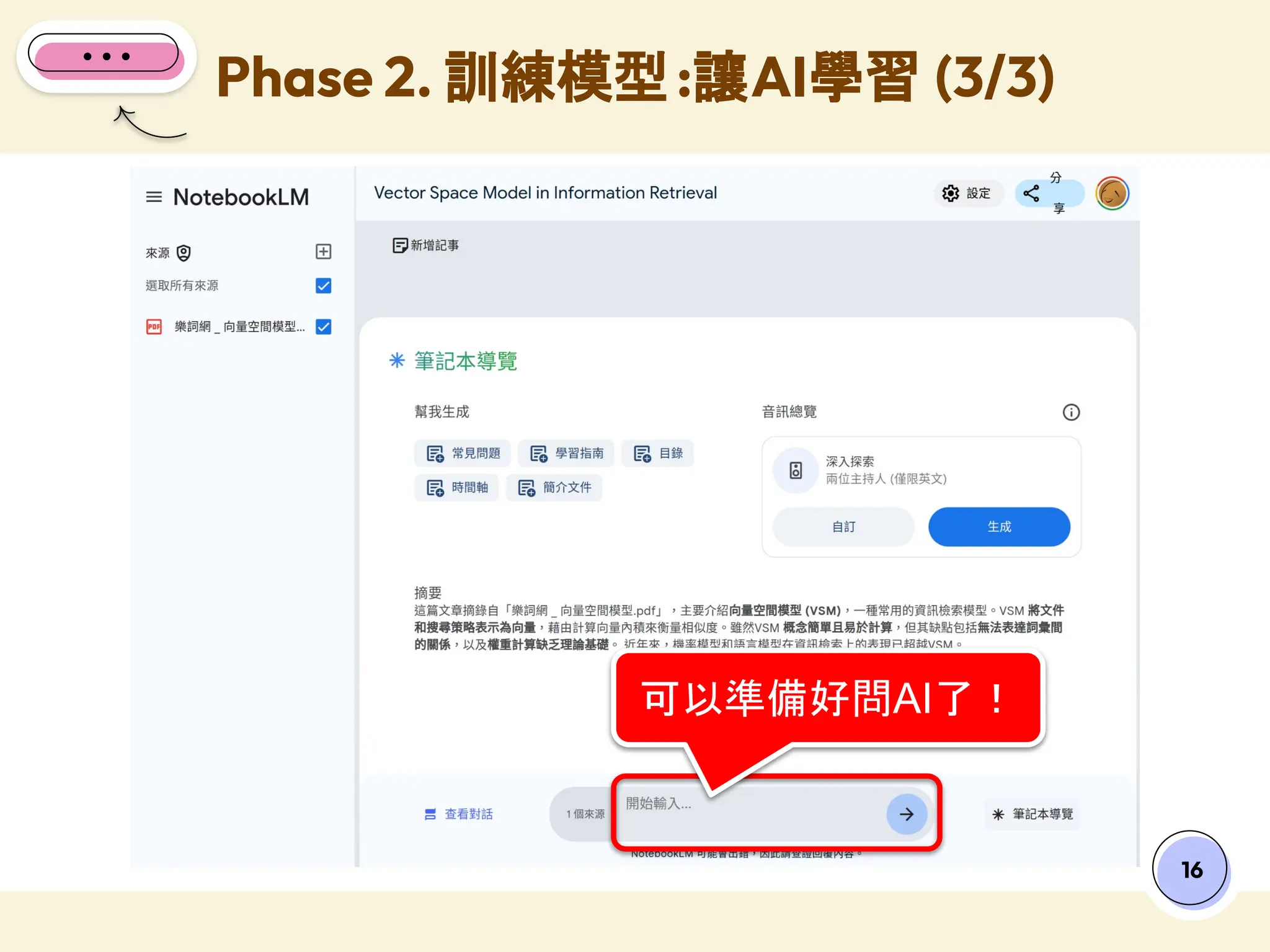Image resolution: width=1270 pixels, height=952 pixels.
Task: Toggle the 選取所有來源 checkbox
Action: point(323,285)
